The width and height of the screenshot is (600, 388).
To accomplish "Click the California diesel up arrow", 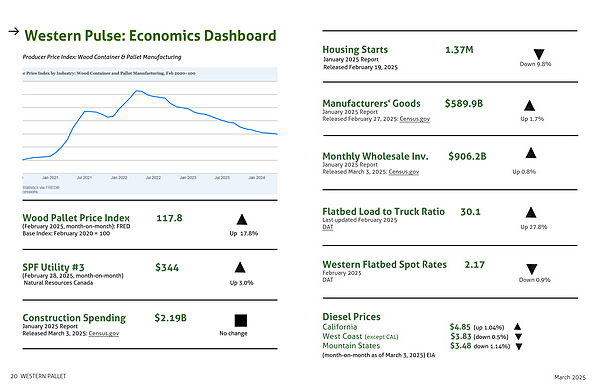I will (x=517, y=327).
